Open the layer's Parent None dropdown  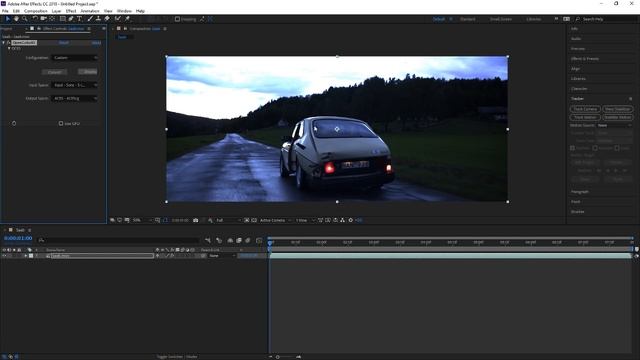coord(222,256)
